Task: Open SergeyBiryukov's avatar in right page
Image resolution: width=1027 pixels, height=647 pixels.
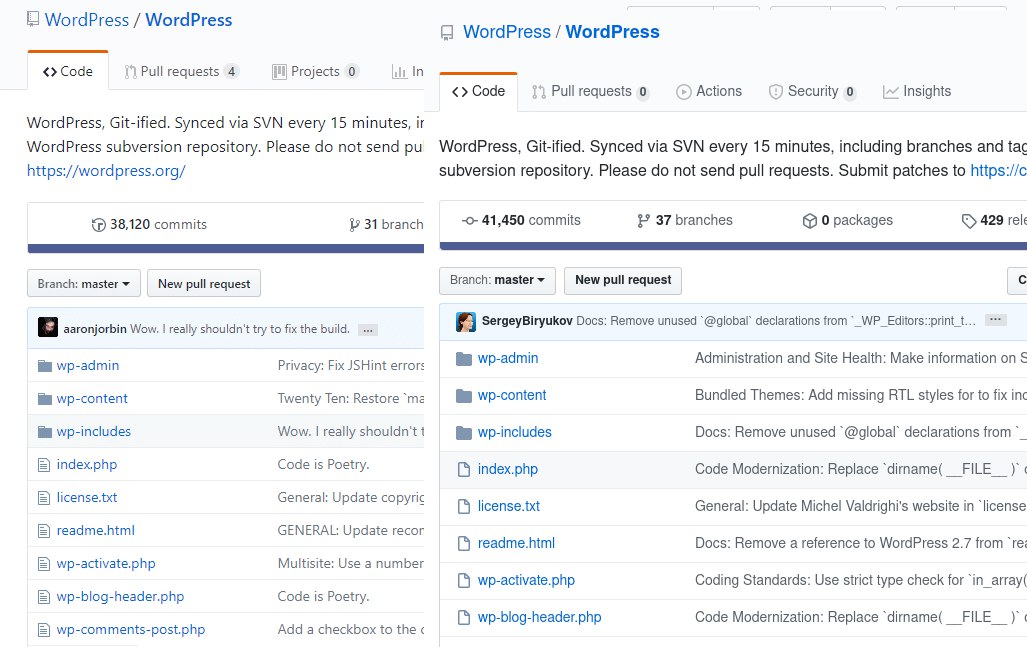Action: tap(466, 321)
